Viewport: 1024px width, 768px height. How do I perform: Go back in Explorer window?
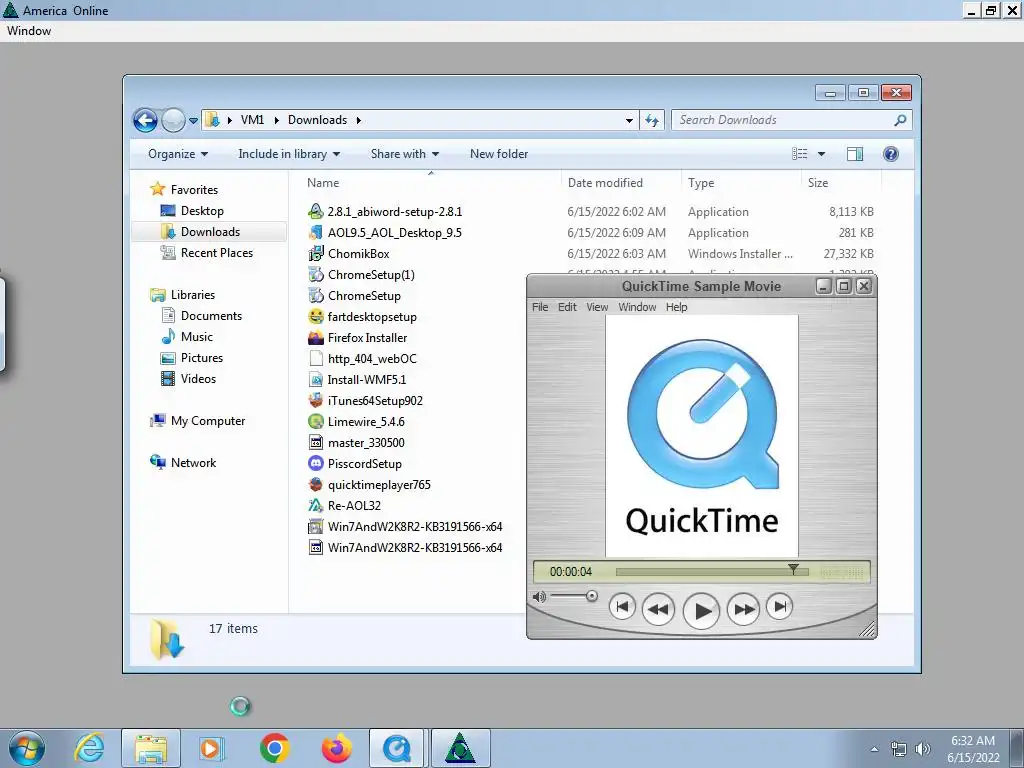(145, 120)
